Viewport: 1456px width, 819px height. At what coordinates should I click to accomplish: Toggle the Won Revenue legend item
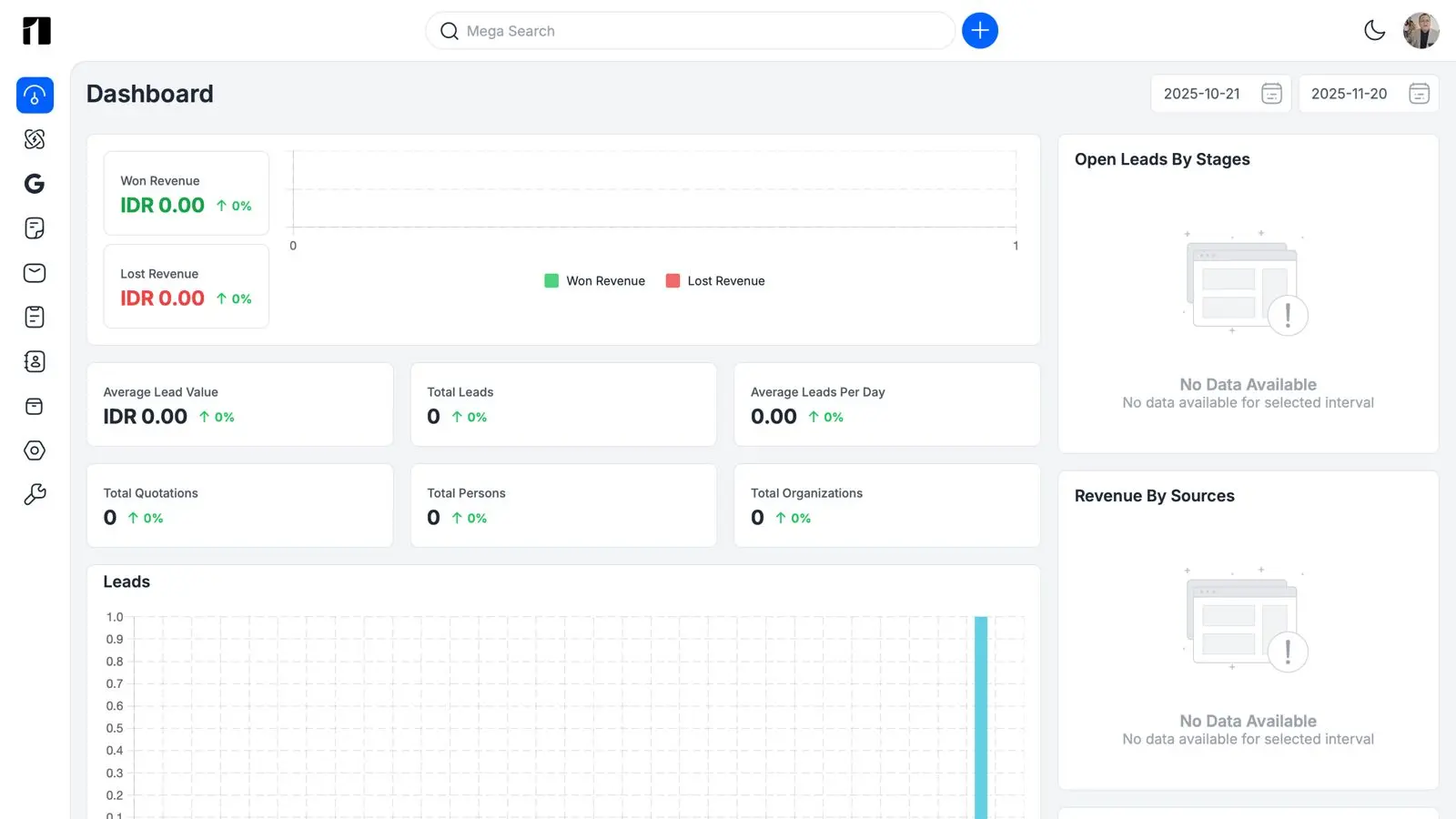click(x=593, y=280)
